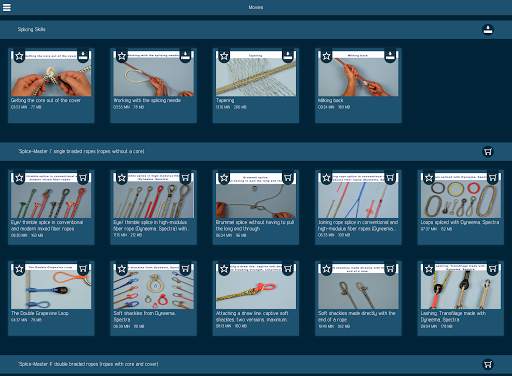Star Attaching a draw line video
512x376 pixels.
[224, 269]
